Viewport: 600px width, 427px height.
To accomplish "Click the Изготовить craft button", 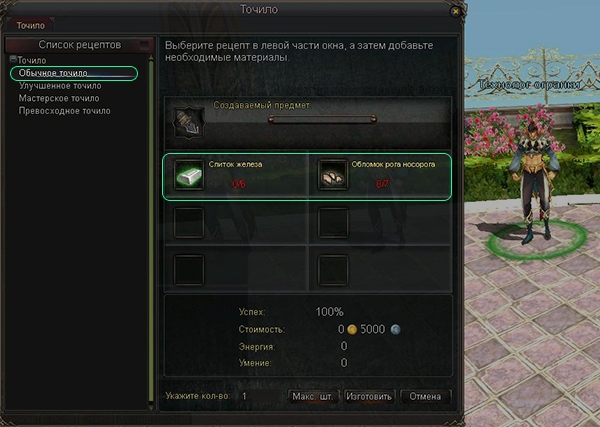I will tap(369, 396).
